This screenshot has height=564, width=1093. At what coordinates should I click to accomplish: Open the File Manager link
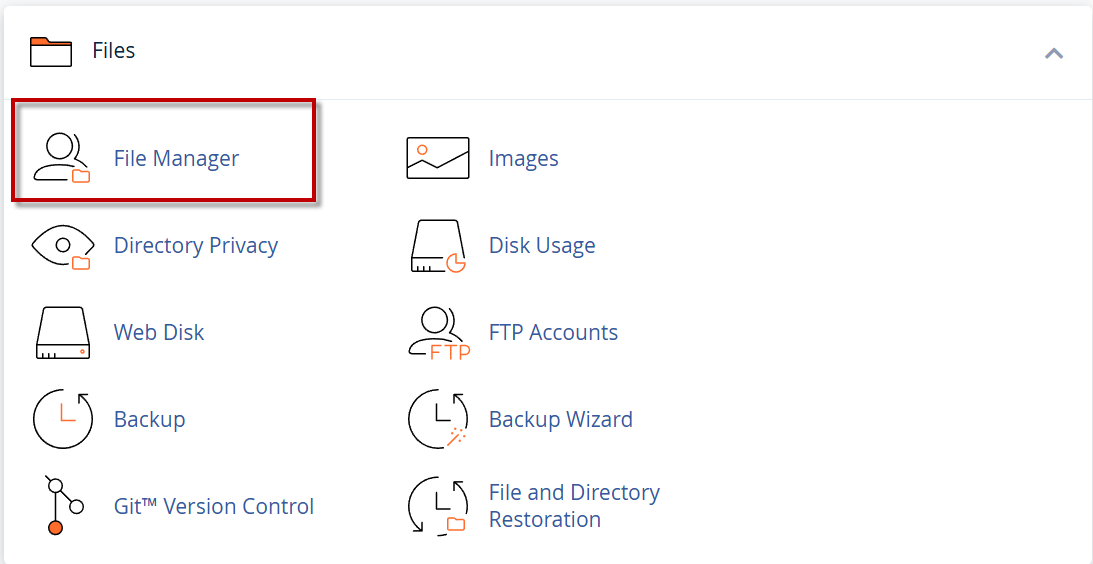pos(176,158)
